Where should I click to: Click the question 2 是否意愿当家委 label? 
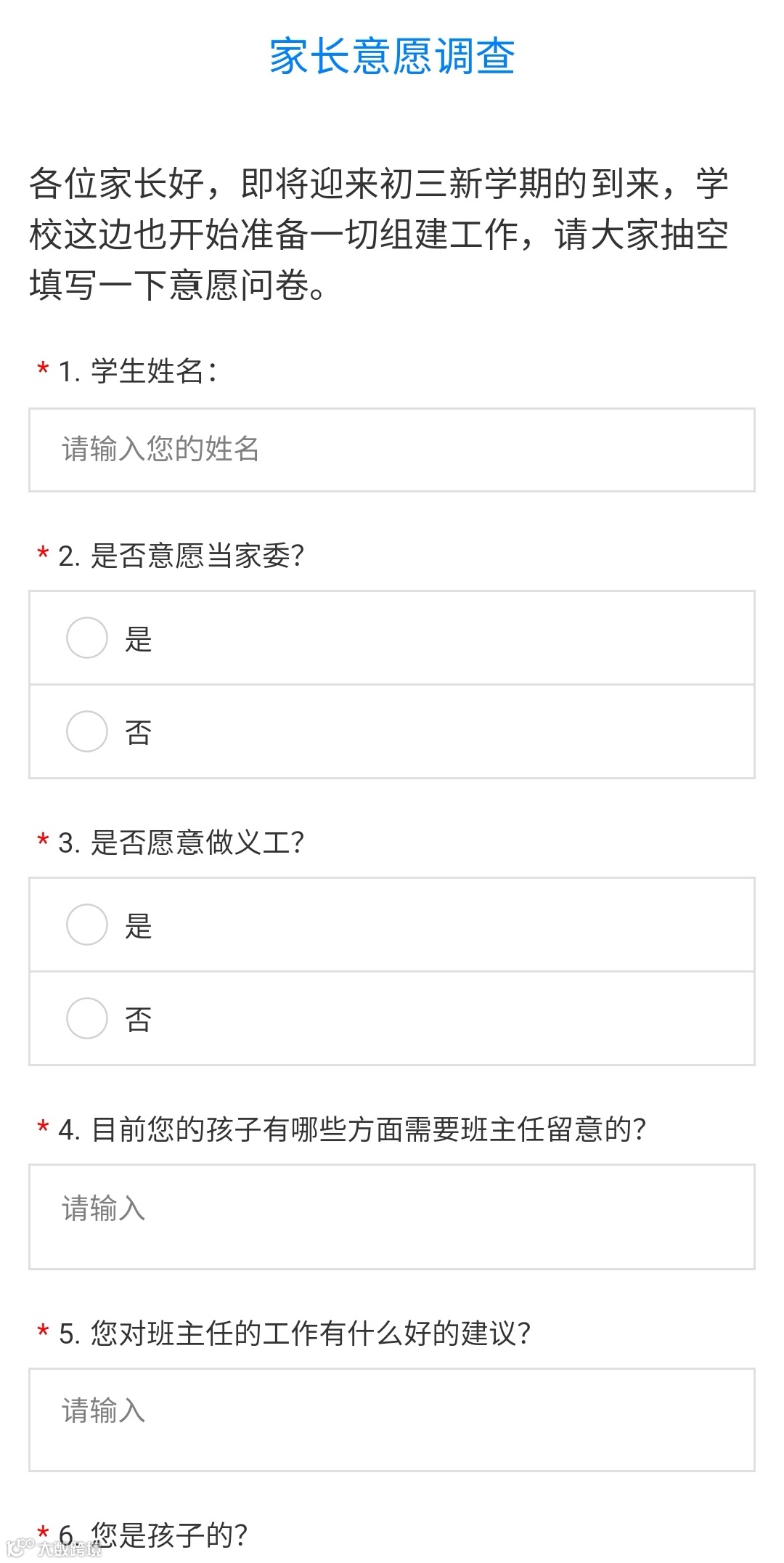tap(181, 556)
